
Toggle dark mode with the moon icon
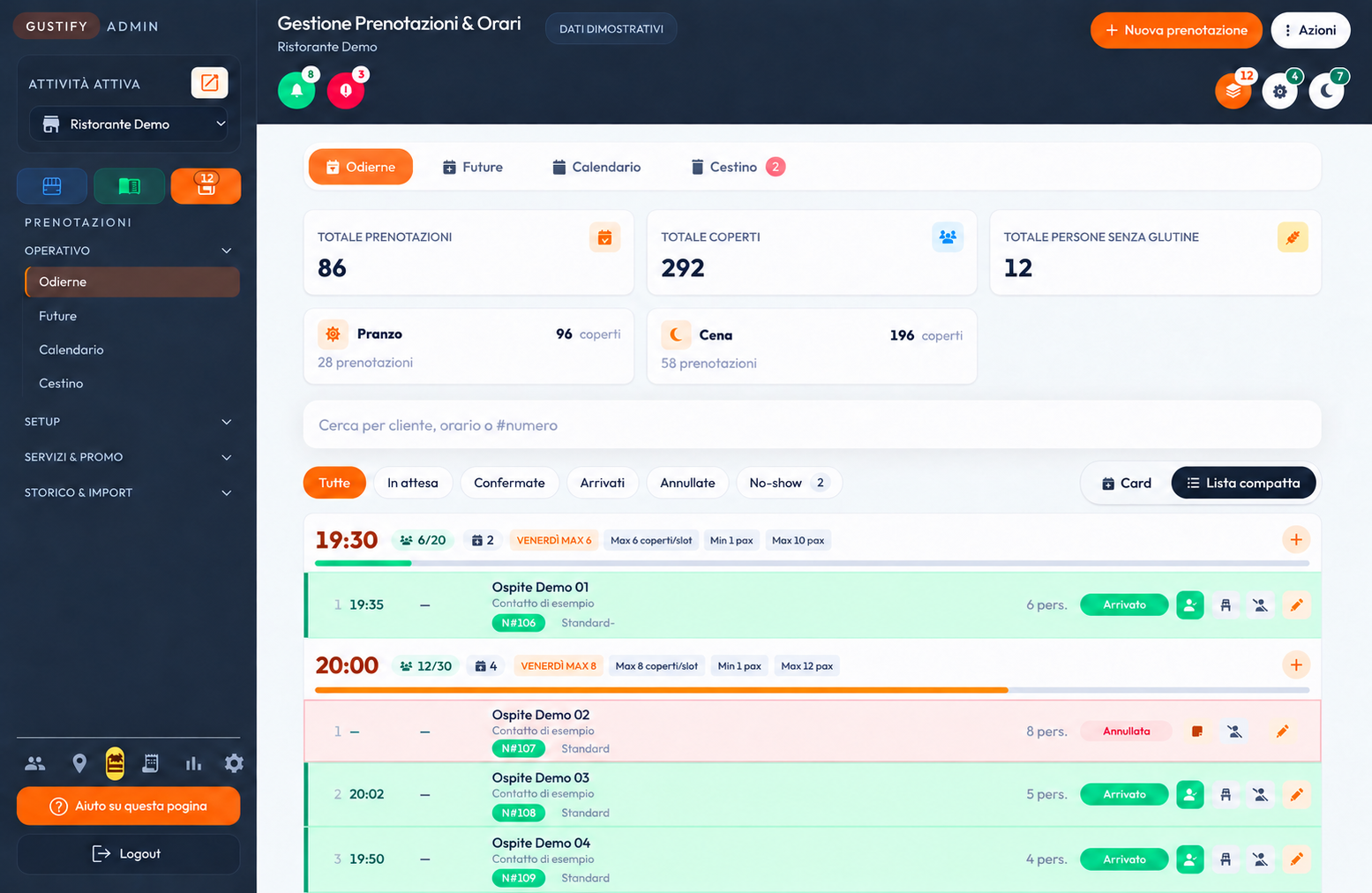tap(1326, 90)
